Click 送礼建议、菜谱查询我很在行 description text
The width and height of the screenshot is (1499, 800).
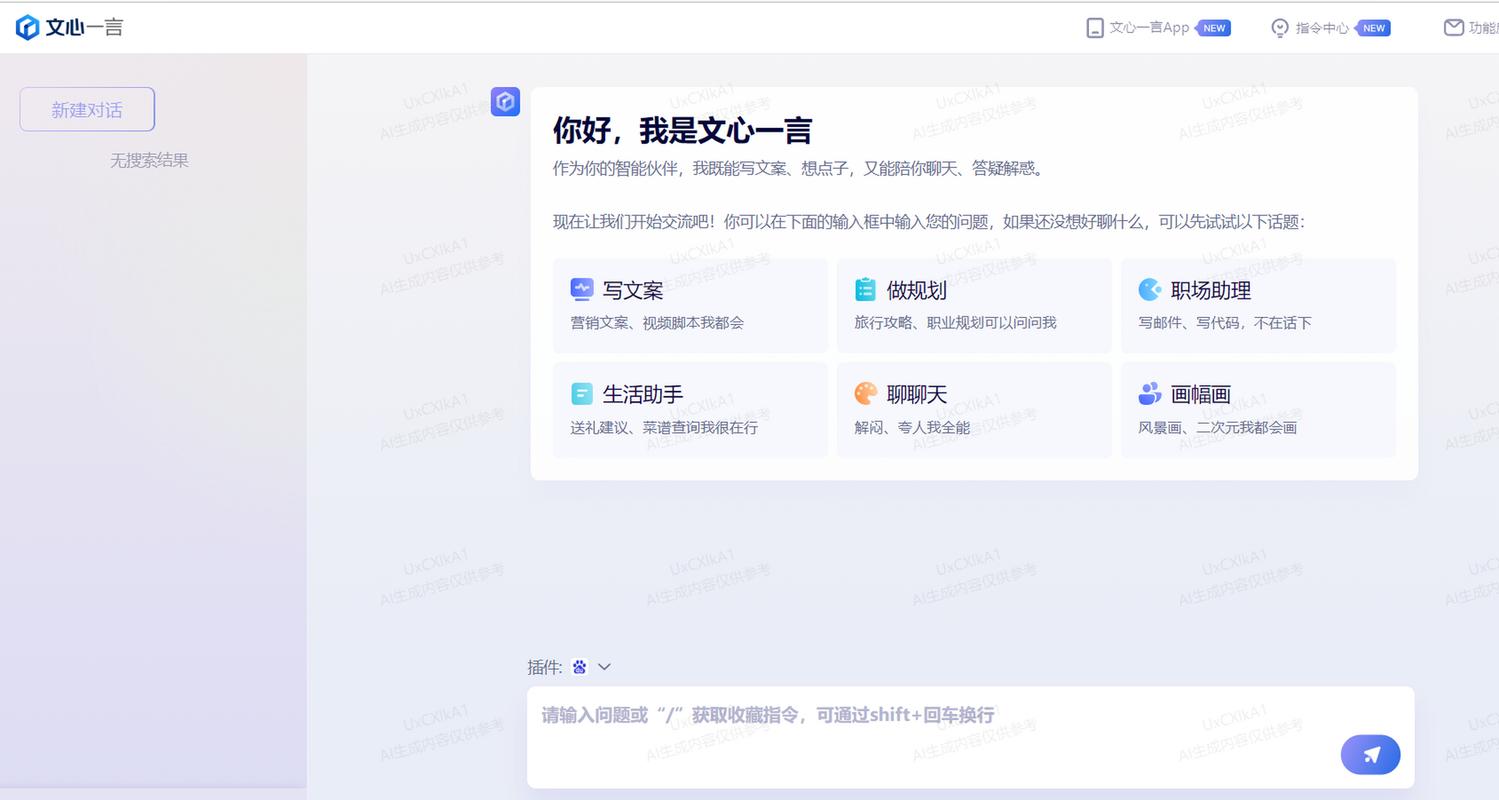click(664, 428)
